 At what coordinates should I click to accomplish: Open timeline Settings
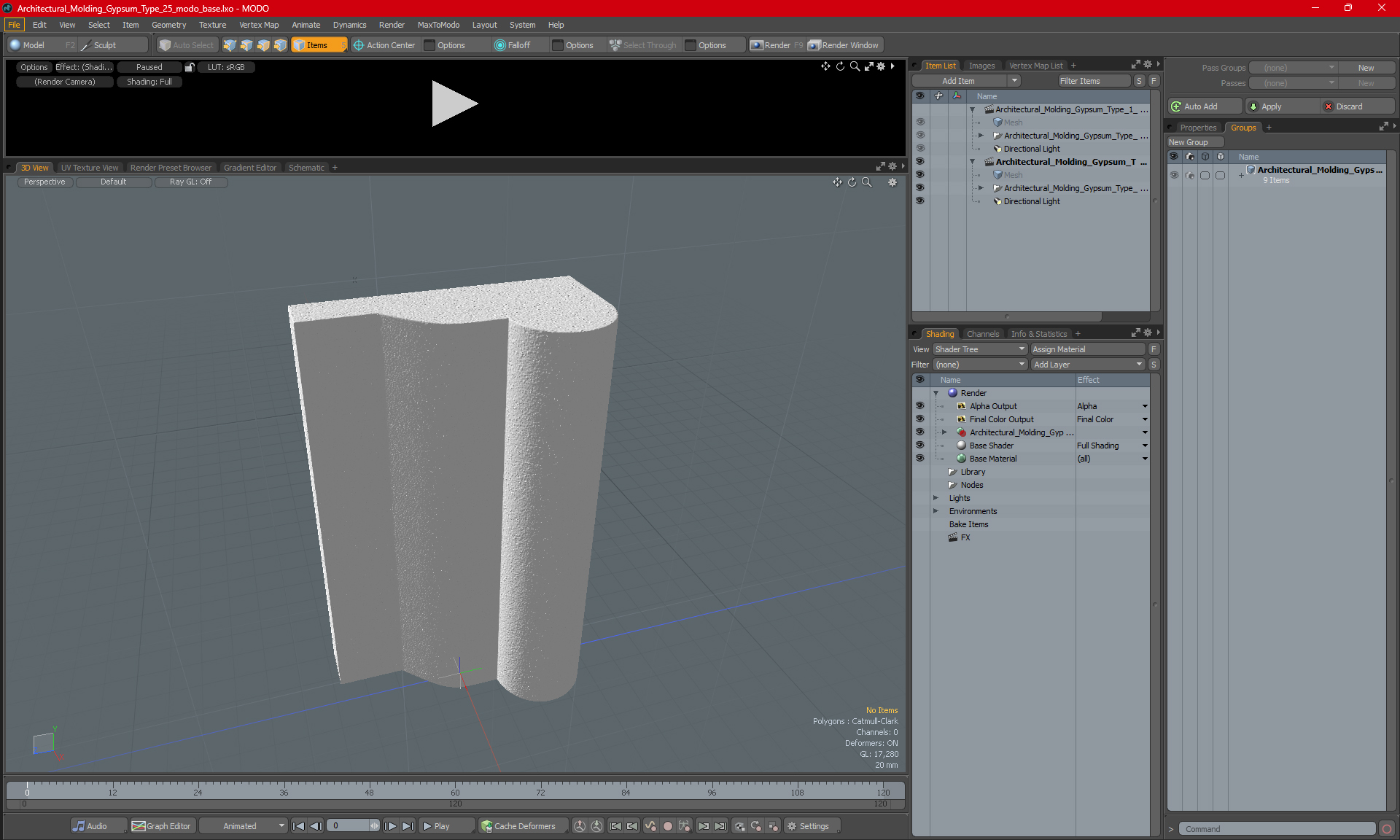pos(812,826)
